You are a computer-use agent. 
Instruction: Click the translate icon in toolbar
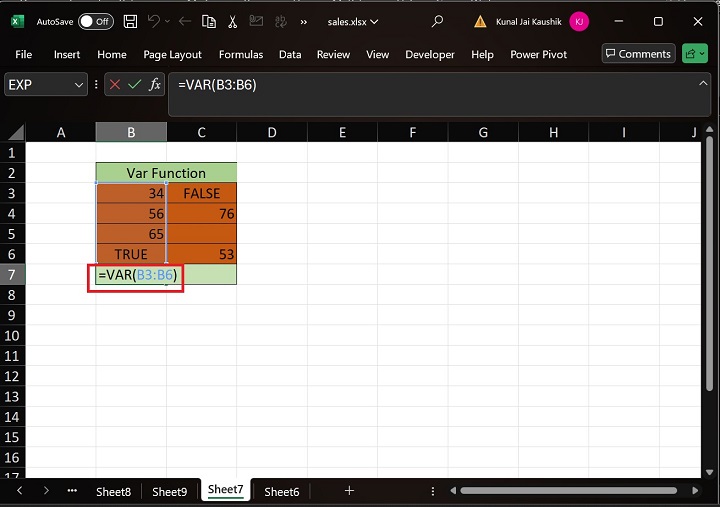coord(280,22)
